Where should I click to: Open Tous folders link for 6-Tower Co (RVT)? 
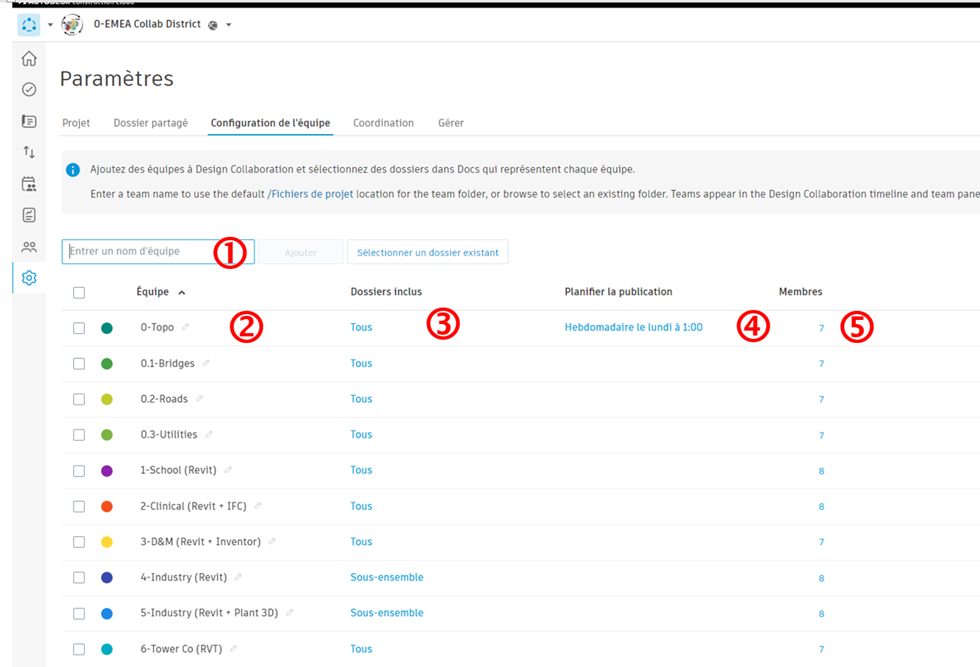pyautogui.click(x=361, y=649)
